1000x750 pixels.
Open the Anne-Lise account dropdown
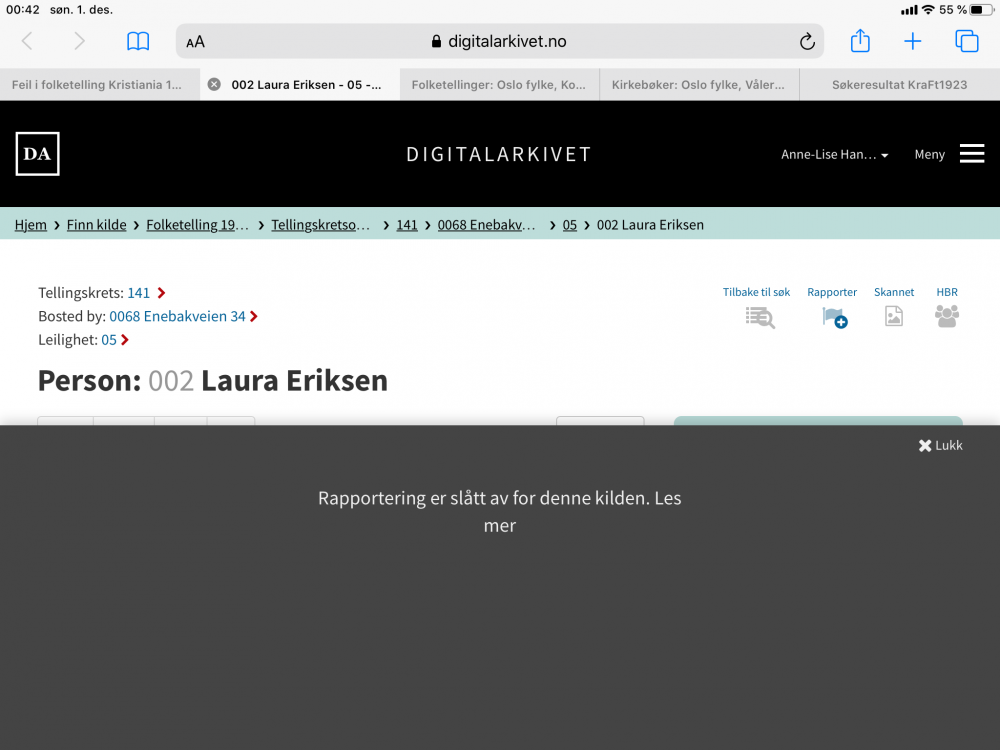click(x=835, y=154)
